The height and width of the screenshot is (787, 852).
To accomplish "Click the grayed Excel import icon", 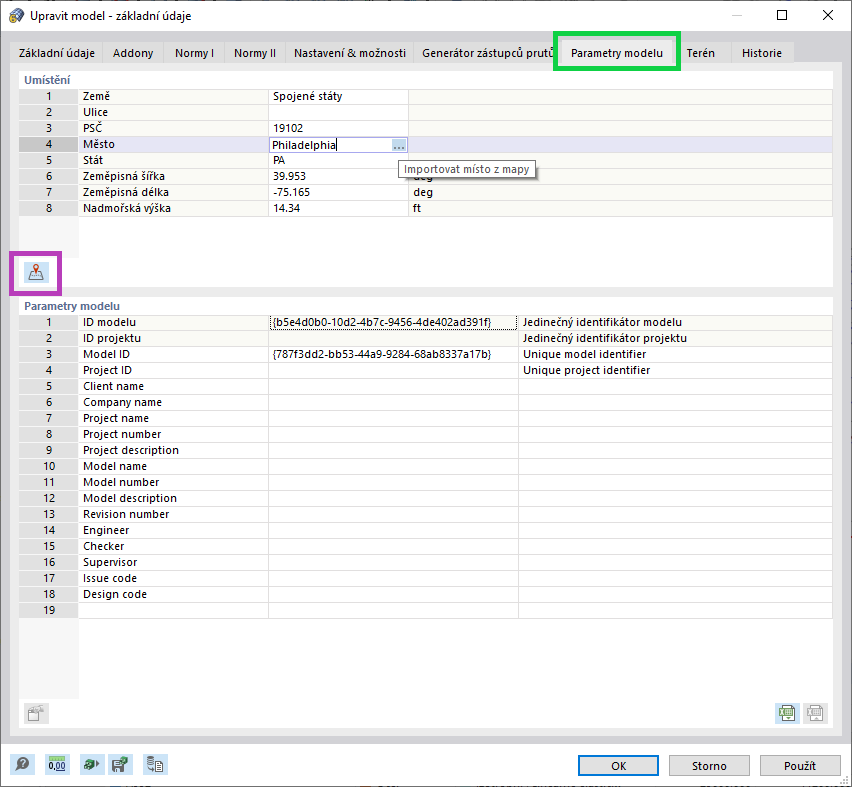I will point(815,713).
